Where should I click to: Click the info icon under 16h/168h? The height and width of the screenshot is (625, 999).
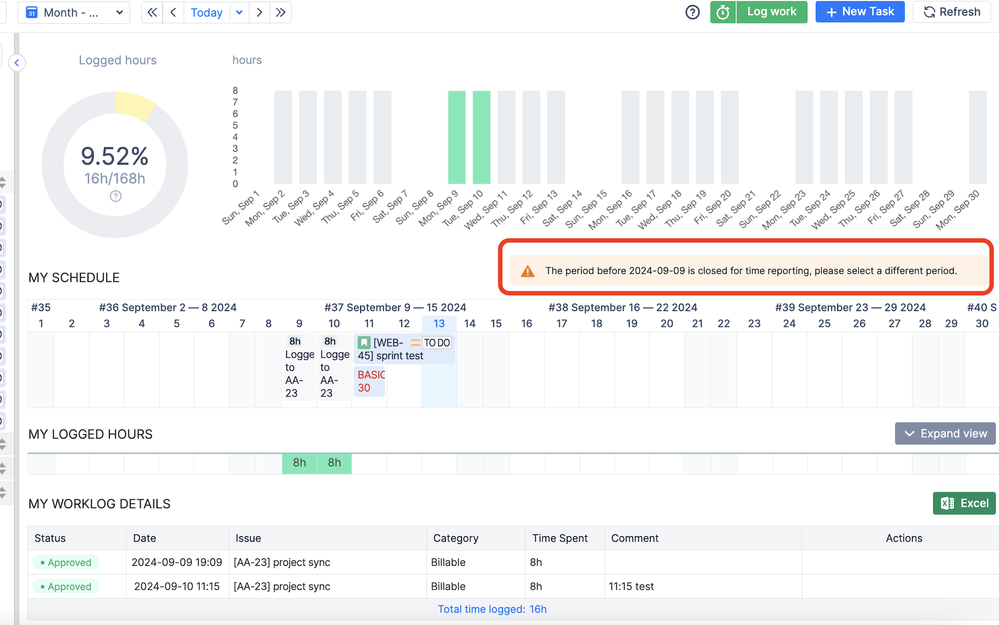(x=115, y=196)
